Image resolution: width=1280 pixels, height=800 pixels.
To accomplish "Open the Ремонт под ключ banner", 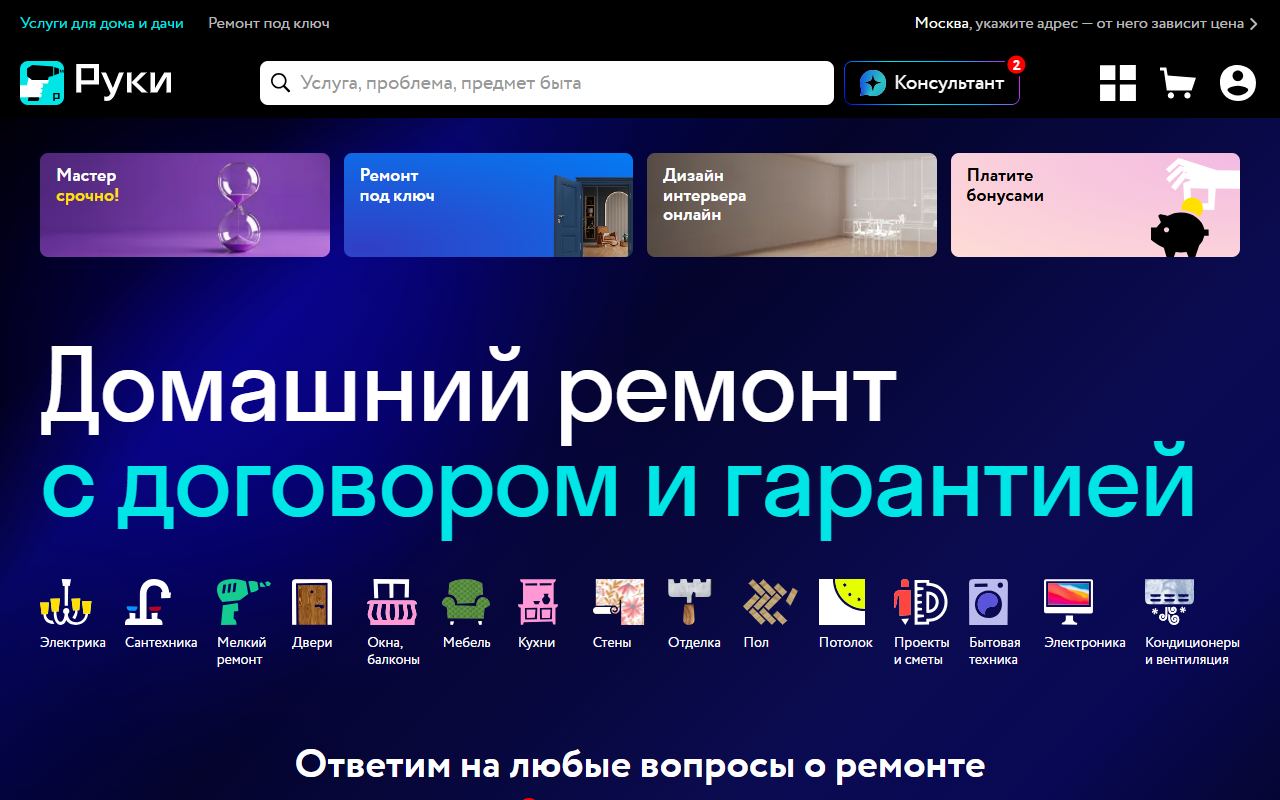I will pos(488,205).
